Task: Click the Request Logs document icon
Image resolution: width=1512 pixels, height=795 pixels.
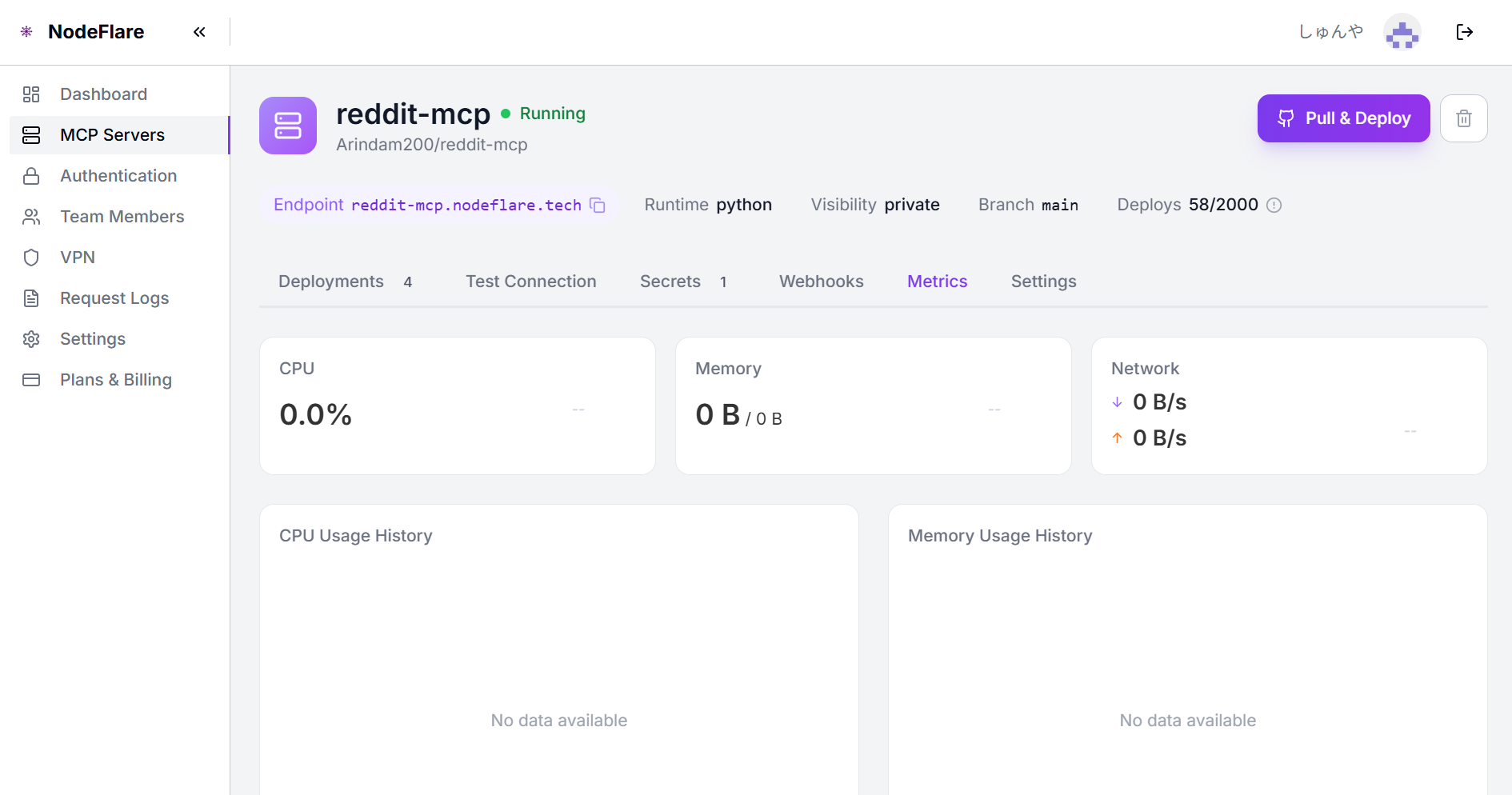Action: (31, 298)
